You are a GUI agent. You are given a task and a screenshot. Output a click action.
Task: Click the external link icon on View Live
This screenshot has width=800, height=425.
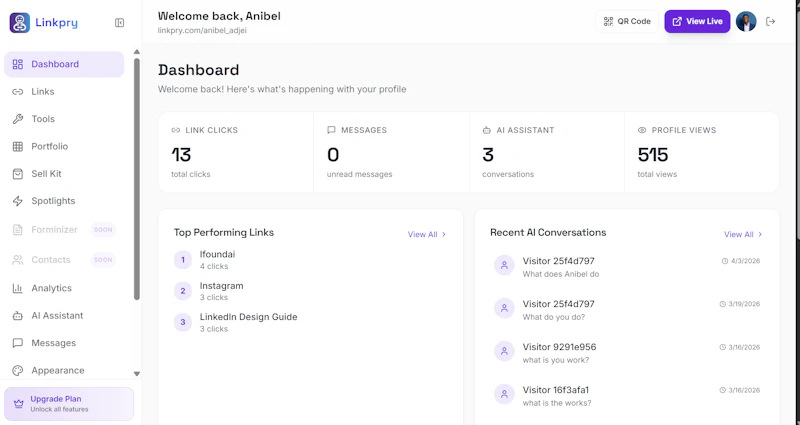tap(677, 21)
